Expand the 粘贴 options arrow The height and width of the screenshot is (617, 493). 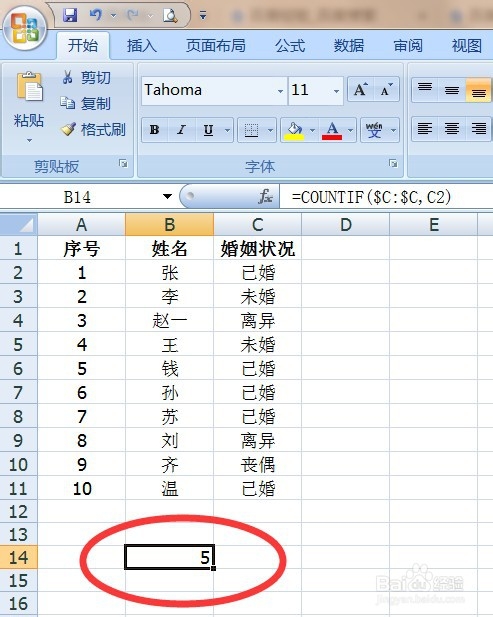29,140
